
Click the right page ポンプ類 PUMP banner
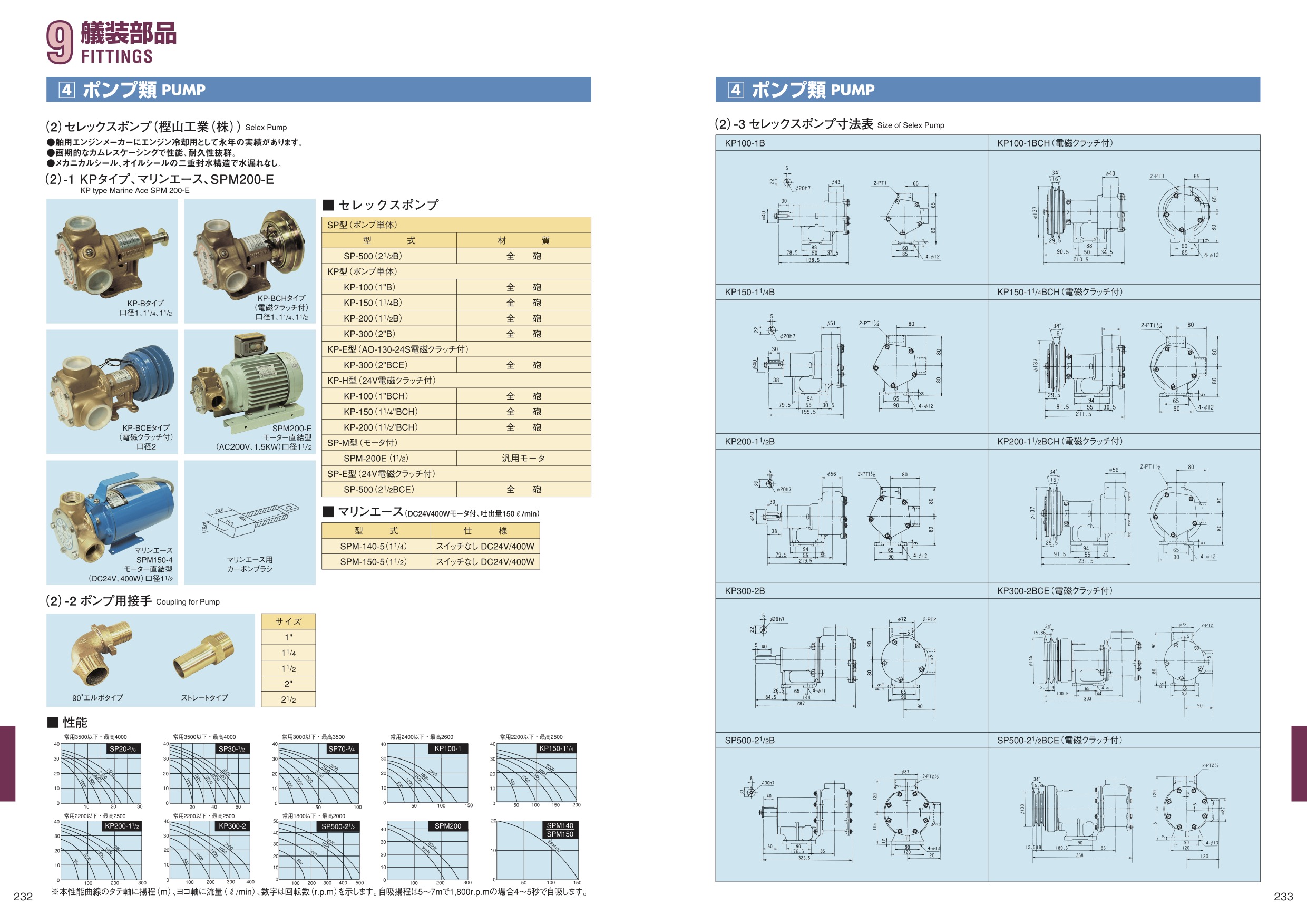pyautogui.click(x=988, y=90)
